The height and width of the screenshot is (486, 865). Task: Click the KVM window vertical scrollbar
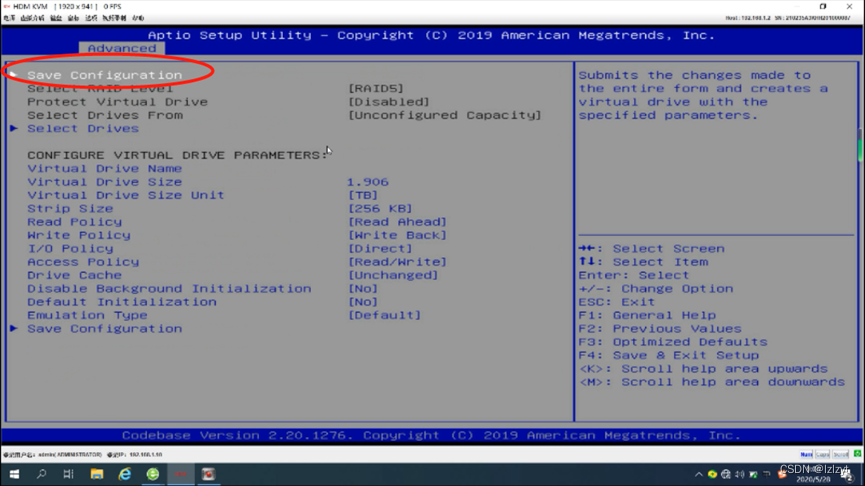[861, 145]
